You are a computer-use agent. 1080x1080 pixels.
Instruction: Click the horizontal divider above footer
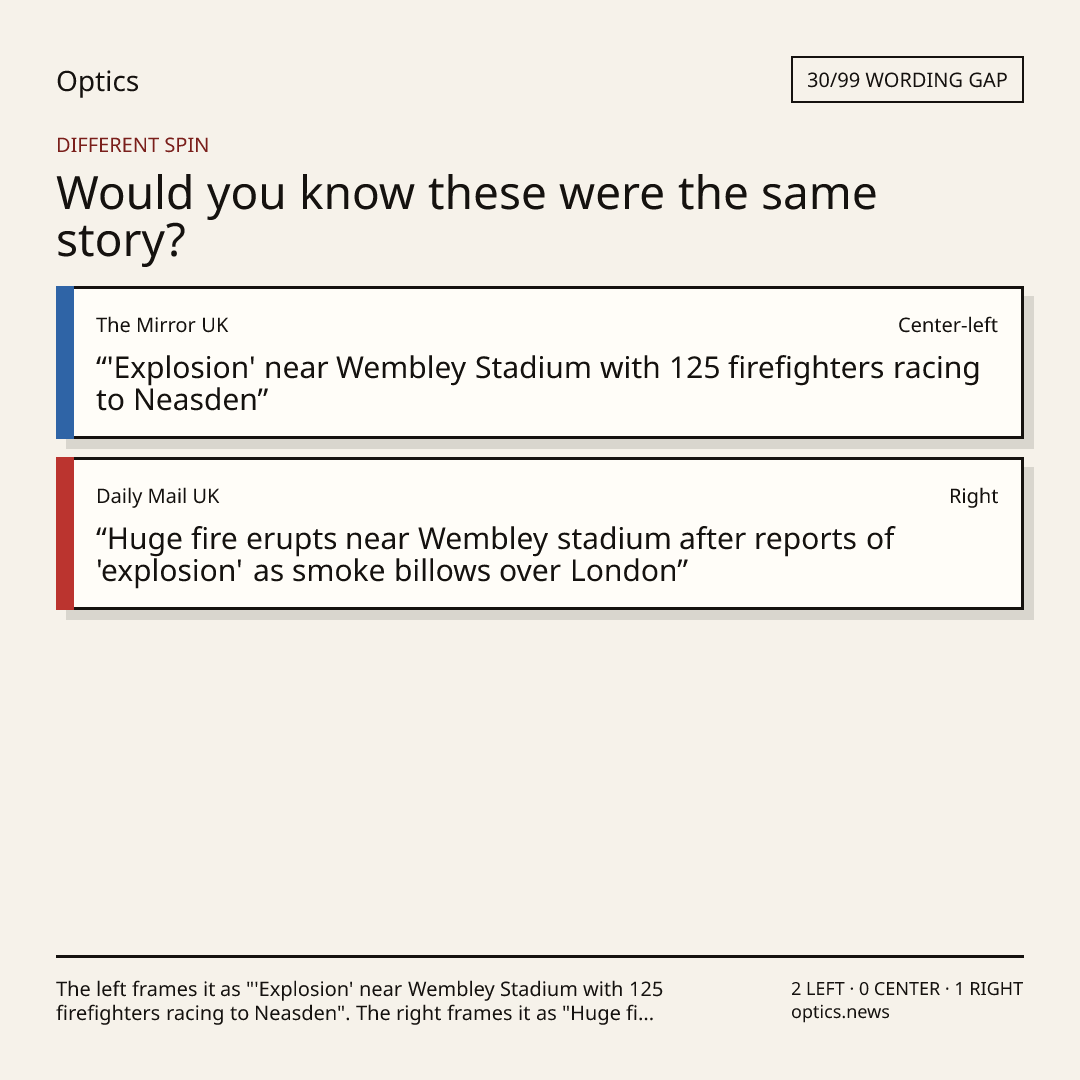[540, 956]
